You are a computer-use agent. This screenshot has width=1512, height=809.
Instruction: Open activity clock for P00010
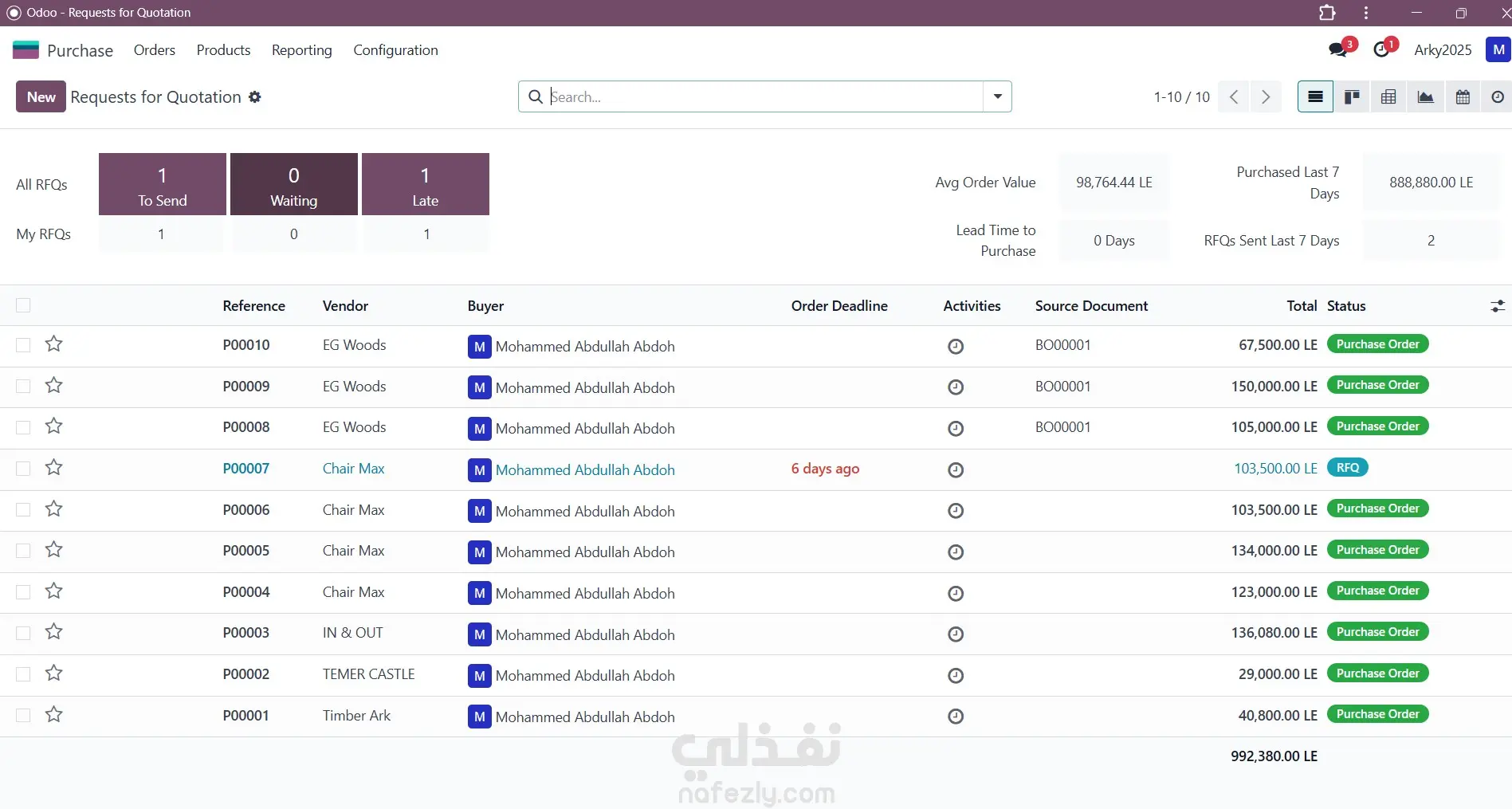click(x=956, y=347)
